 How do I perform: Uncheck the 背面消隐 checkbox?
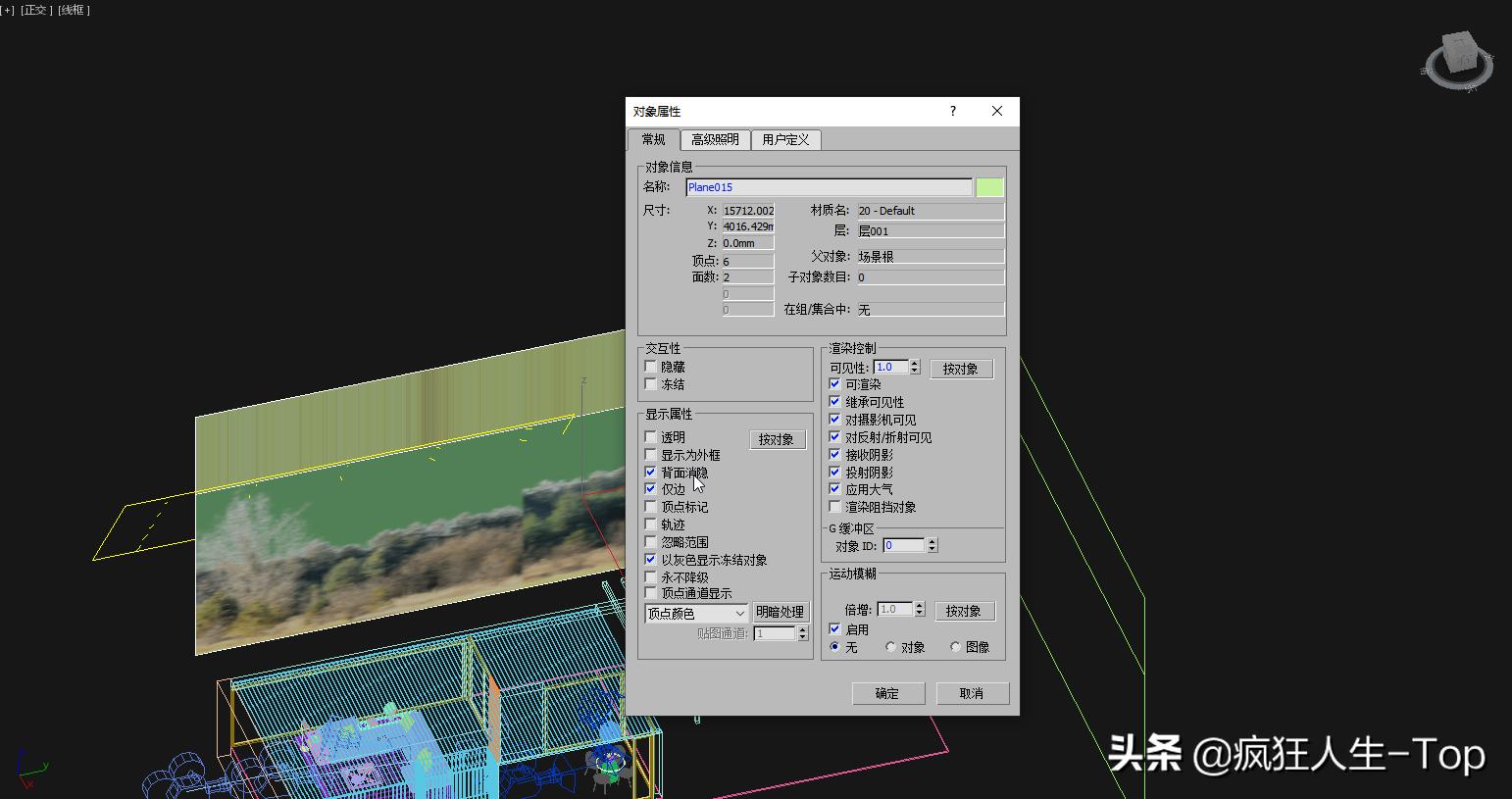(x=651, y=472)
